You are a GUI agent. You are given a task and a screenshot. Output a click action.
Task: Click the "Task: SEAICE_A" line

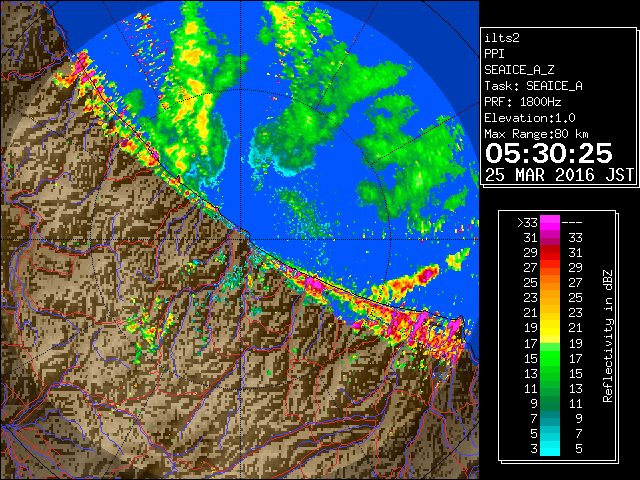coord(533,86)
